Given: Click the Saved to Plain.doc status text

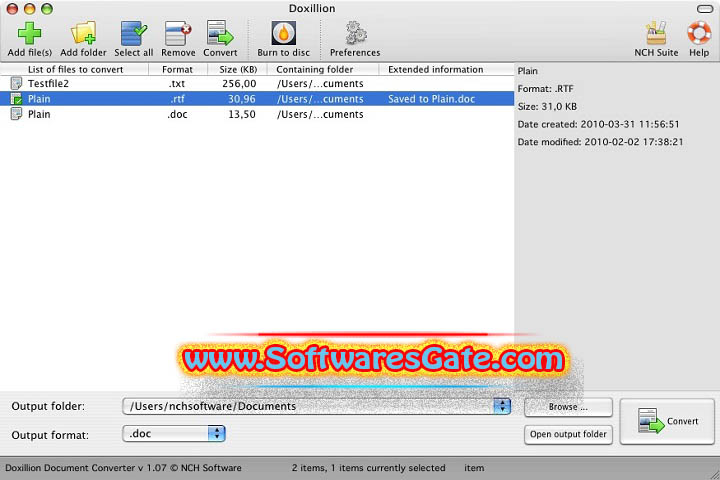Looking at the screenshot, I should 432,99.
